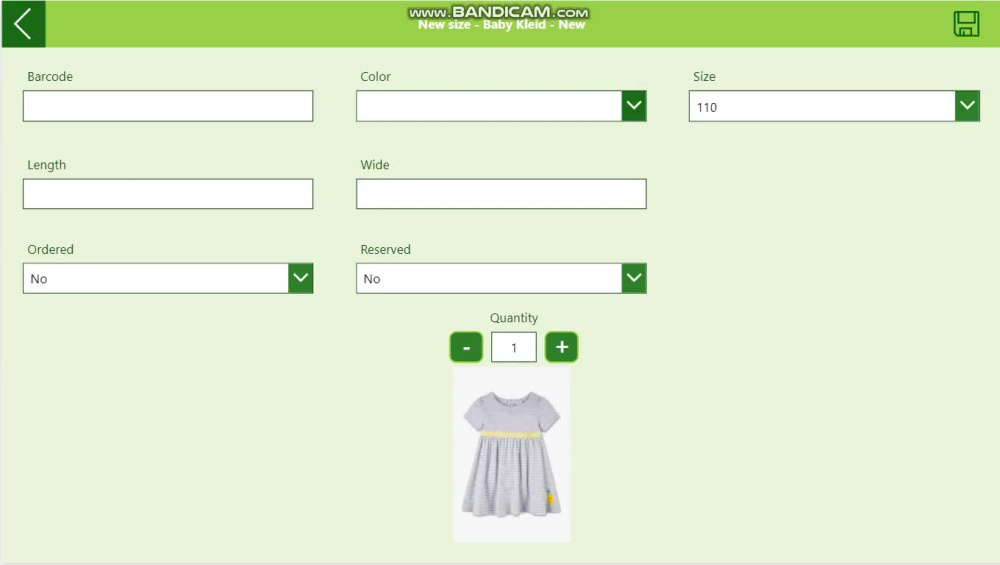This screenshot has height=565, width=1000.
Task: Go back using the left arrow icon
Action: (23, 24)
